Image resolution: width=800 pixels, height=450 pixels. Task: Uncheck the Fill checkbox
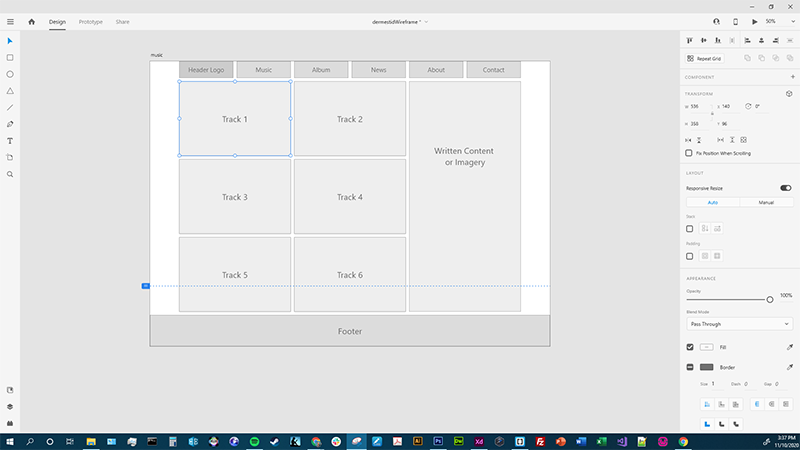[690, 347]
